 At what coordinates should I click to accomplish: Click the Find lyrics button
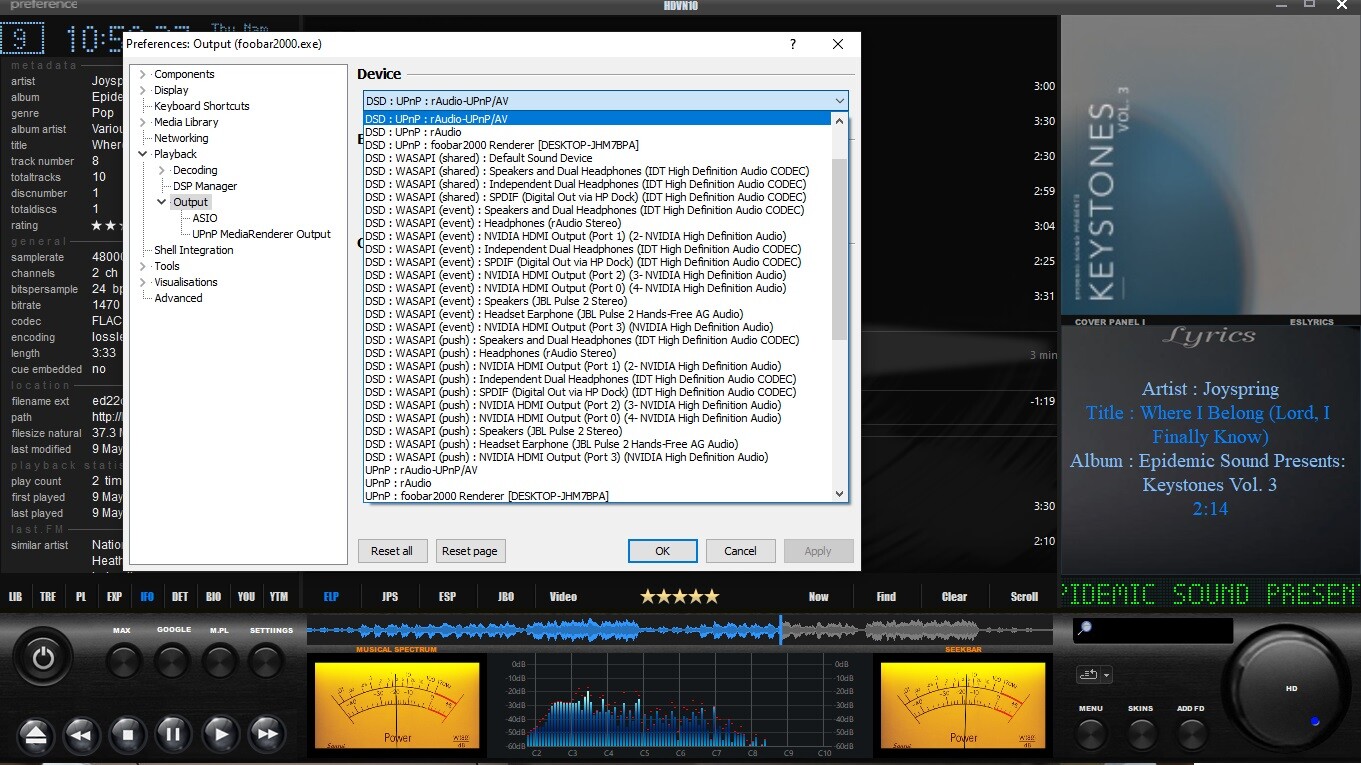click(886, 597)
